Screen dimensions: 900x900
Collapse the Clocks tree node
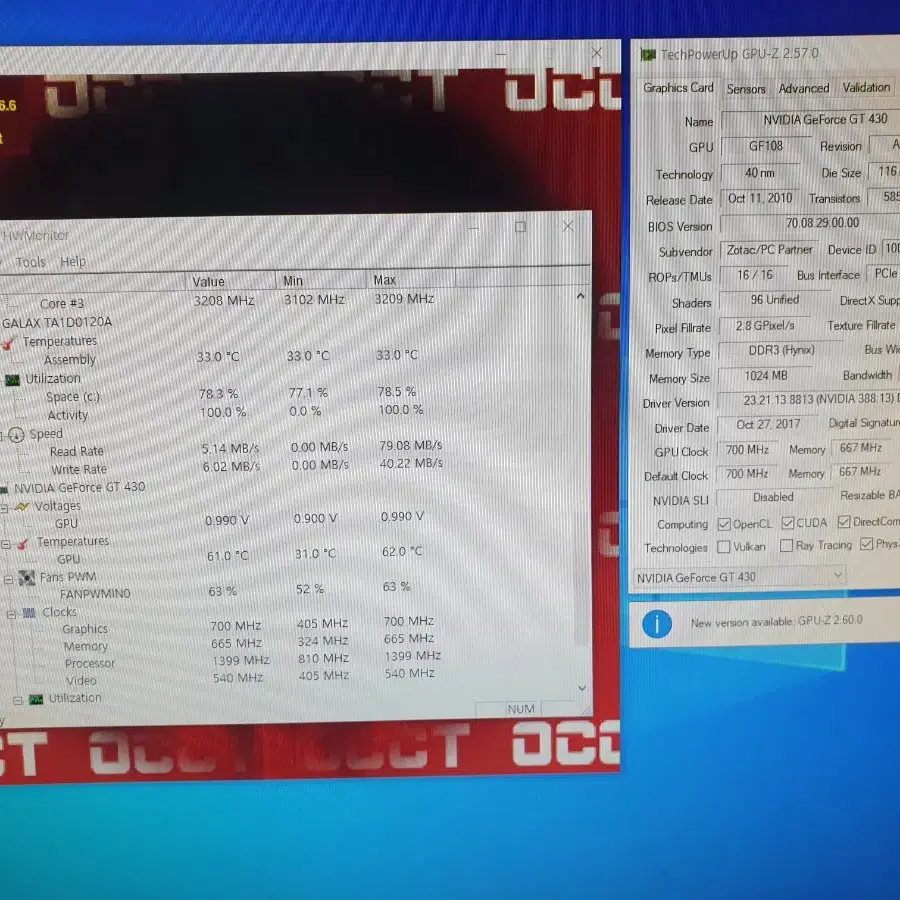coord(11,614)
